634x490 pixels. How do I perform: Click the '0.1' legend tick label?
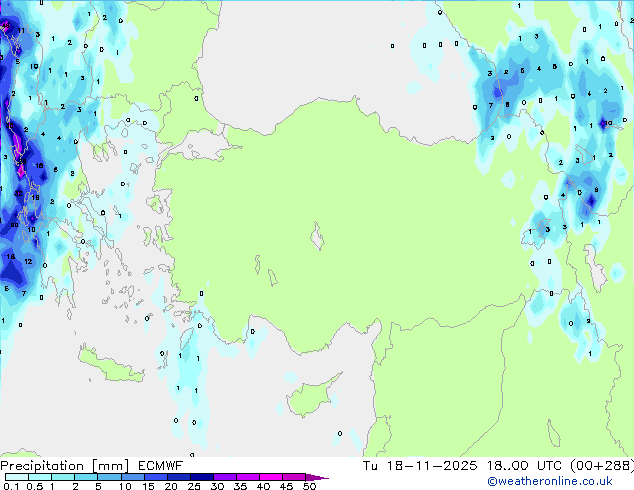(x=11, y=486)
